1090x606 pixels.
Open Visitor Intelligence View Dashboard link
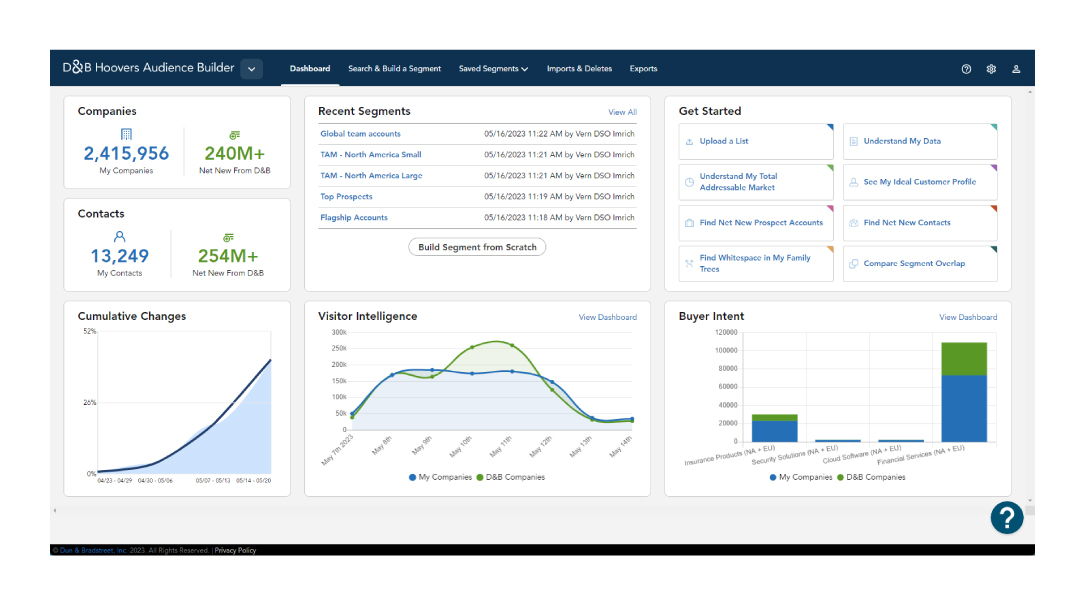[x=608, y=317]
